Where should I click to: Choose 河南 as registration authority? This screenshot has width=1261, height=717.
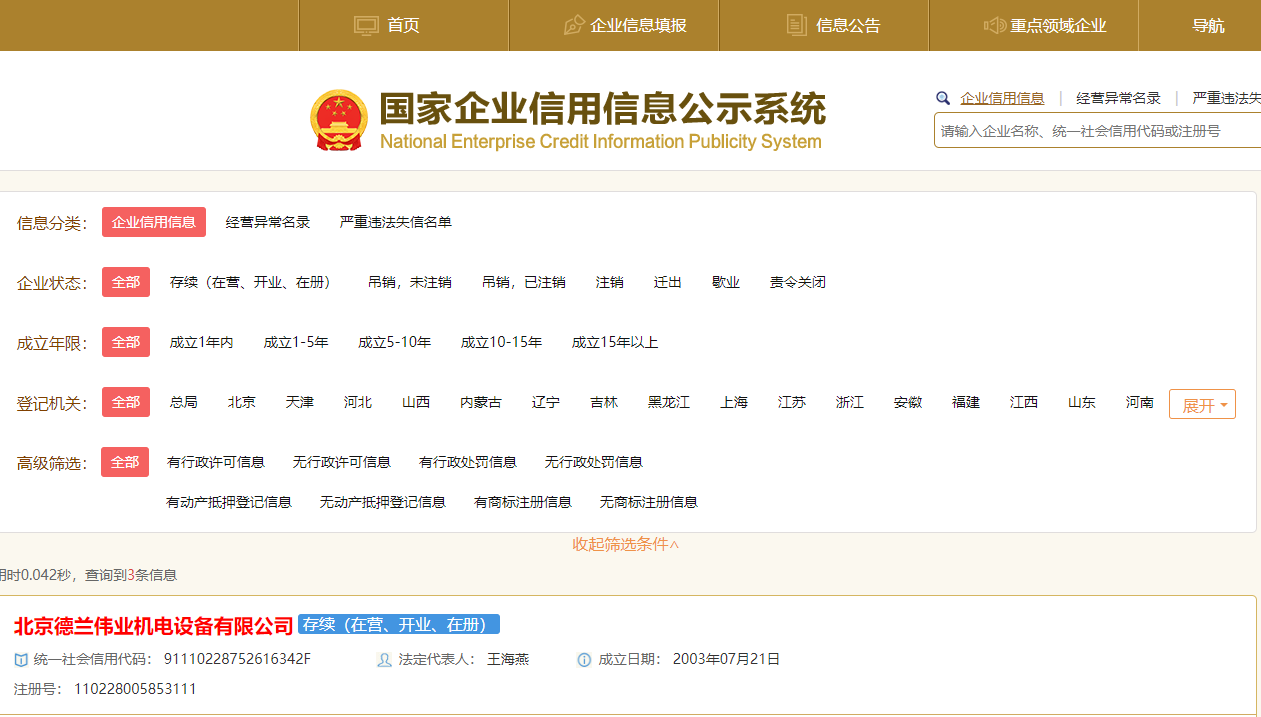click(x=1140, y=402)
